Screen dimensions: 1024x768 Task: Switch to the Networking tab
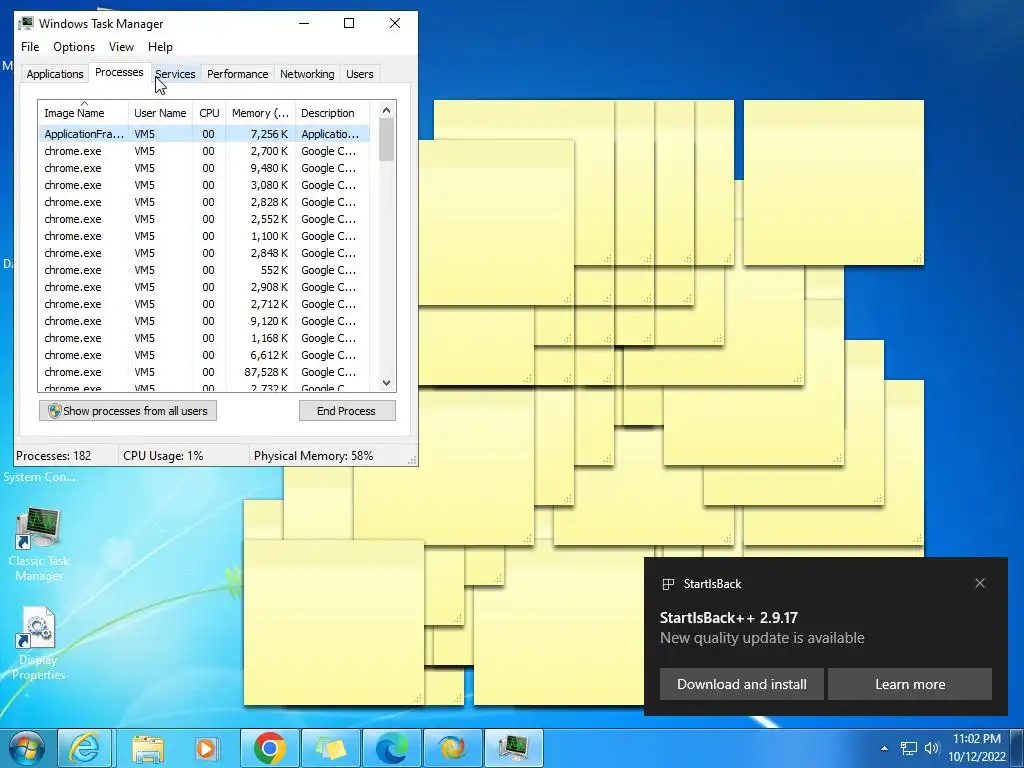click(x=307, y=74)
